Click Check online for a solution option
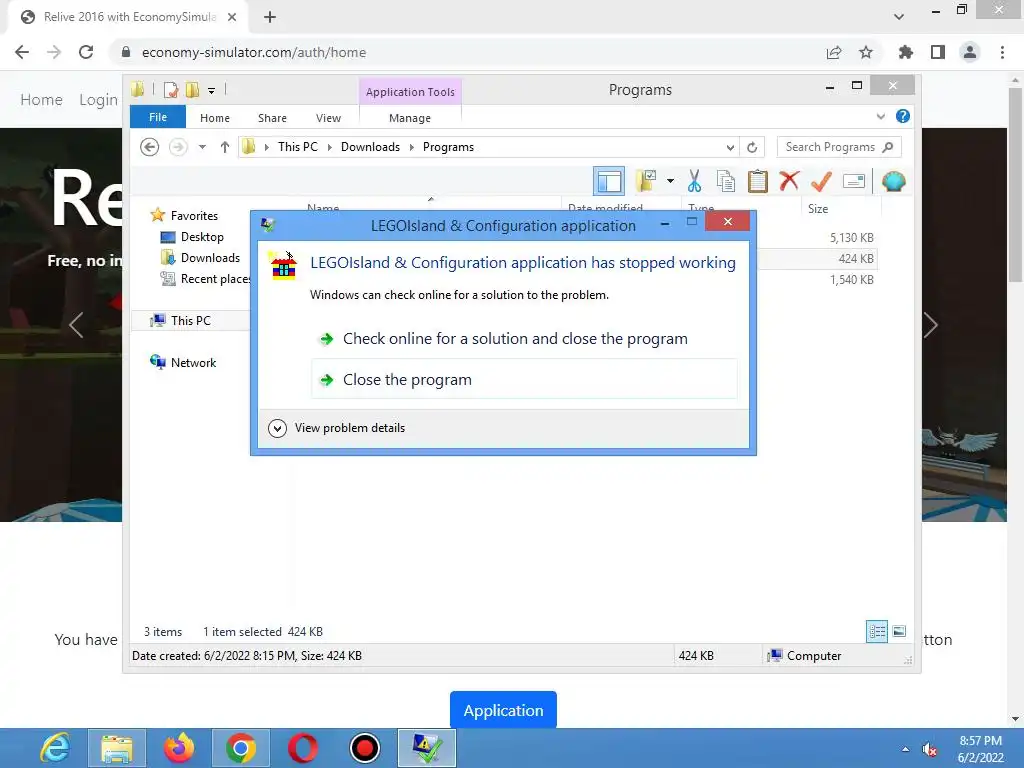The image size is (1024, 768). [x=524, y=338]
